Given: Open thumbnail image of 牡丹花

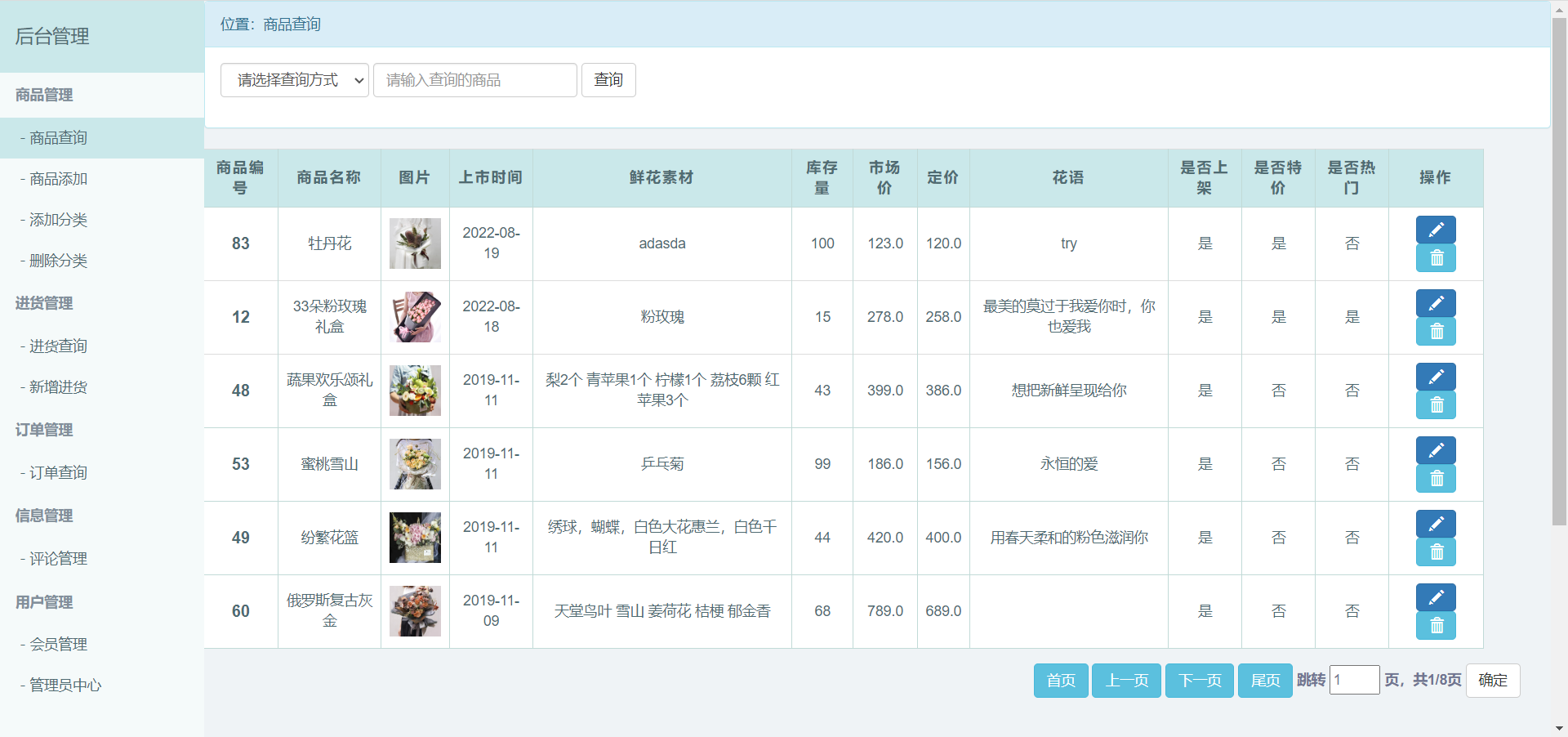Looking at the screenshot, I should (415, 243).
